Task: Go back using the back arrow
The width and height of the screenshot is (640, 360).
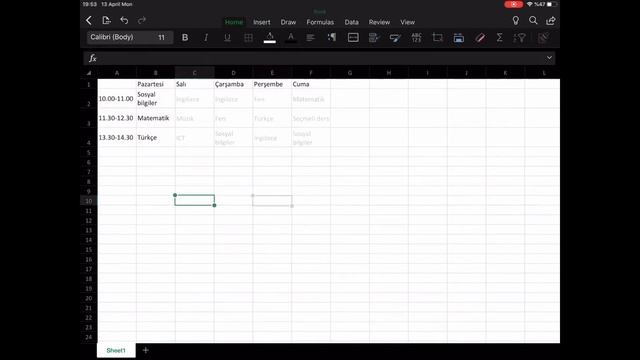Action: (89, 20)
